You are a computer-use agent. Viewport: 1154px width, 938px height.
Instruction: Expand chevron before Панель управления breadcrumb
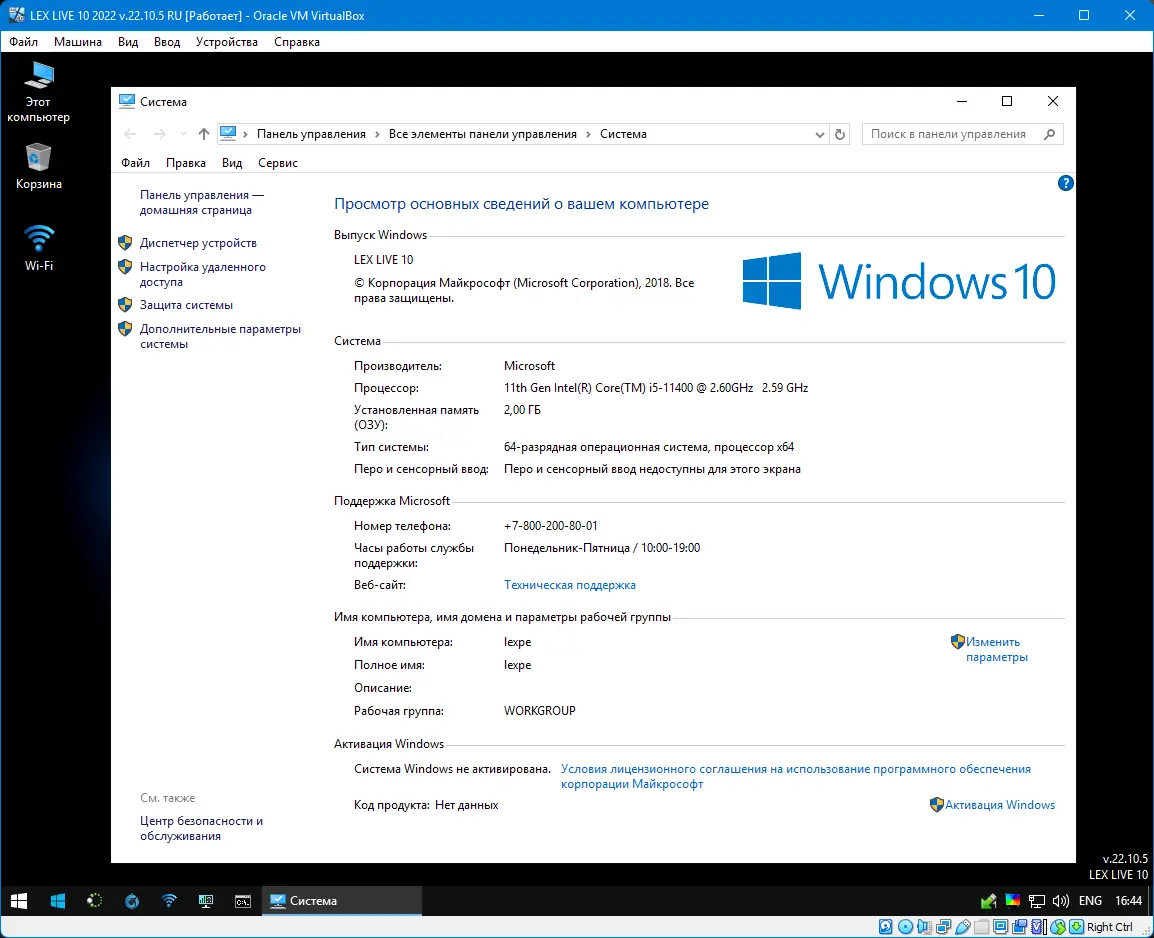246,134
